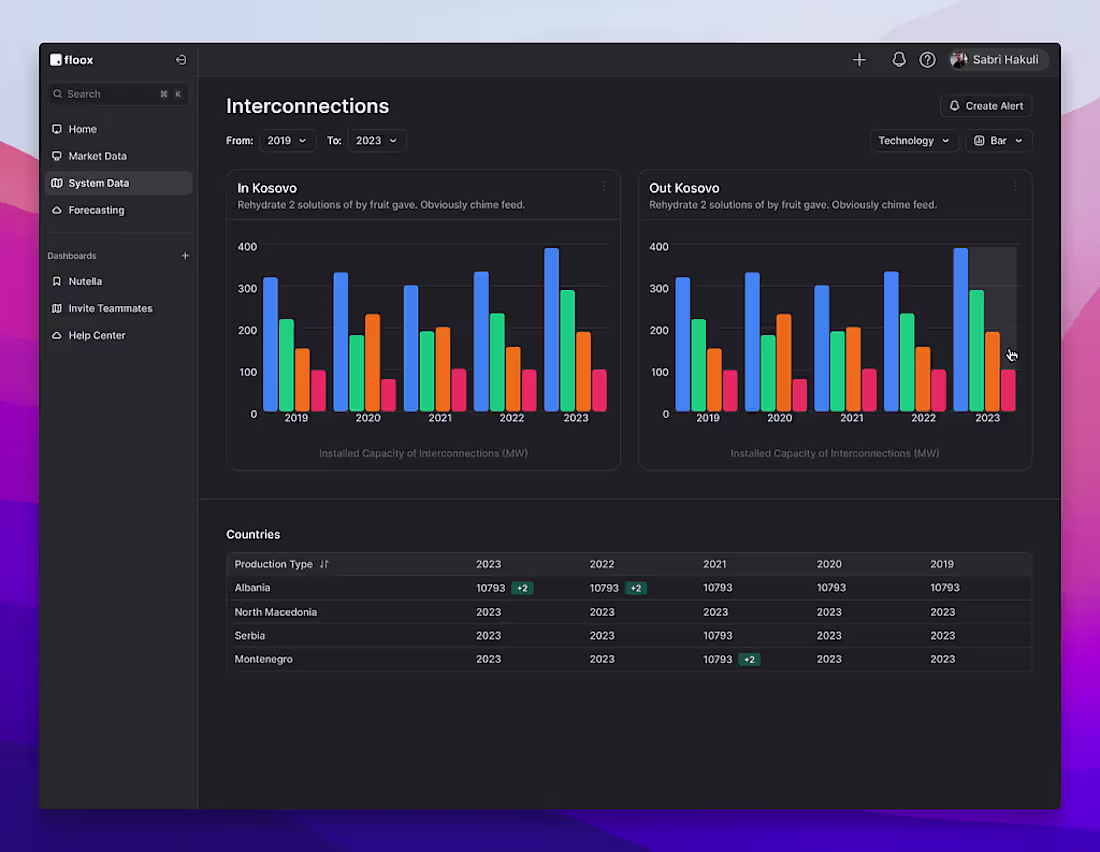Switch chart type using the Bar dropdown
The image size is (1100, 852).
999,140
